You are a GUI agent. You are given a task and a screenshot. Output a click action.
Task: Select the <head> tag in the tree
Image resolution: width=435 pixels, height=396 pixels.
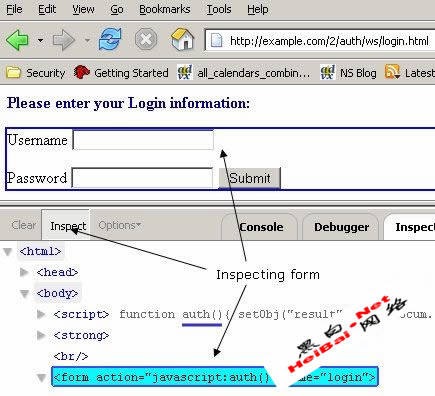(x=57, y=272)
